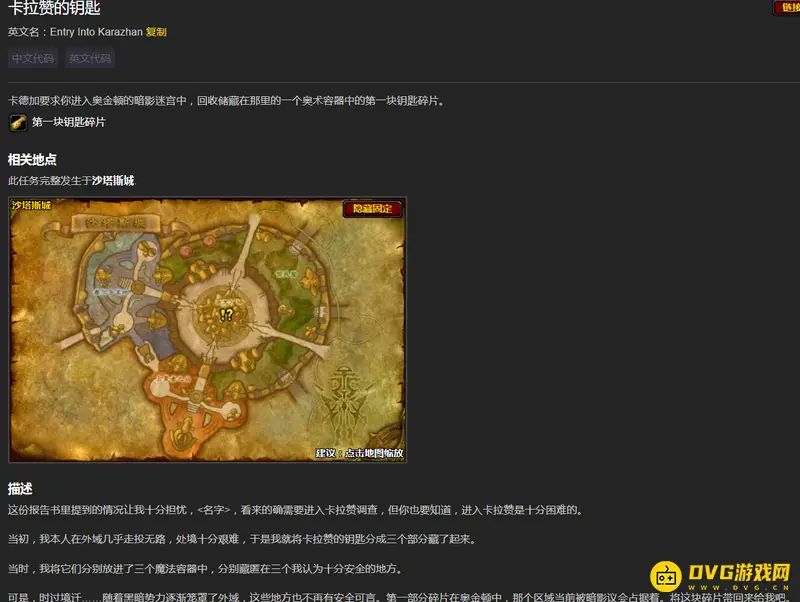
Task: Select the 英文代码 tab button
Action: 90,58
